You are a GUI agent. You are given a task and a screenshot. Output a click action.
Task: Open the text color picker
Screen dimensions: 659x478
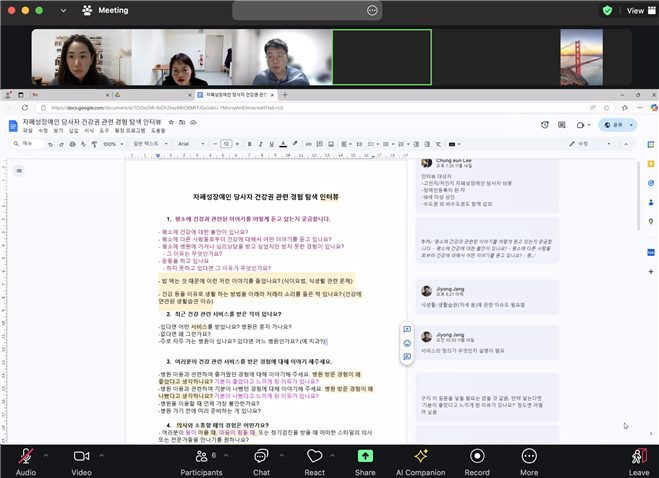coord(283,144)
